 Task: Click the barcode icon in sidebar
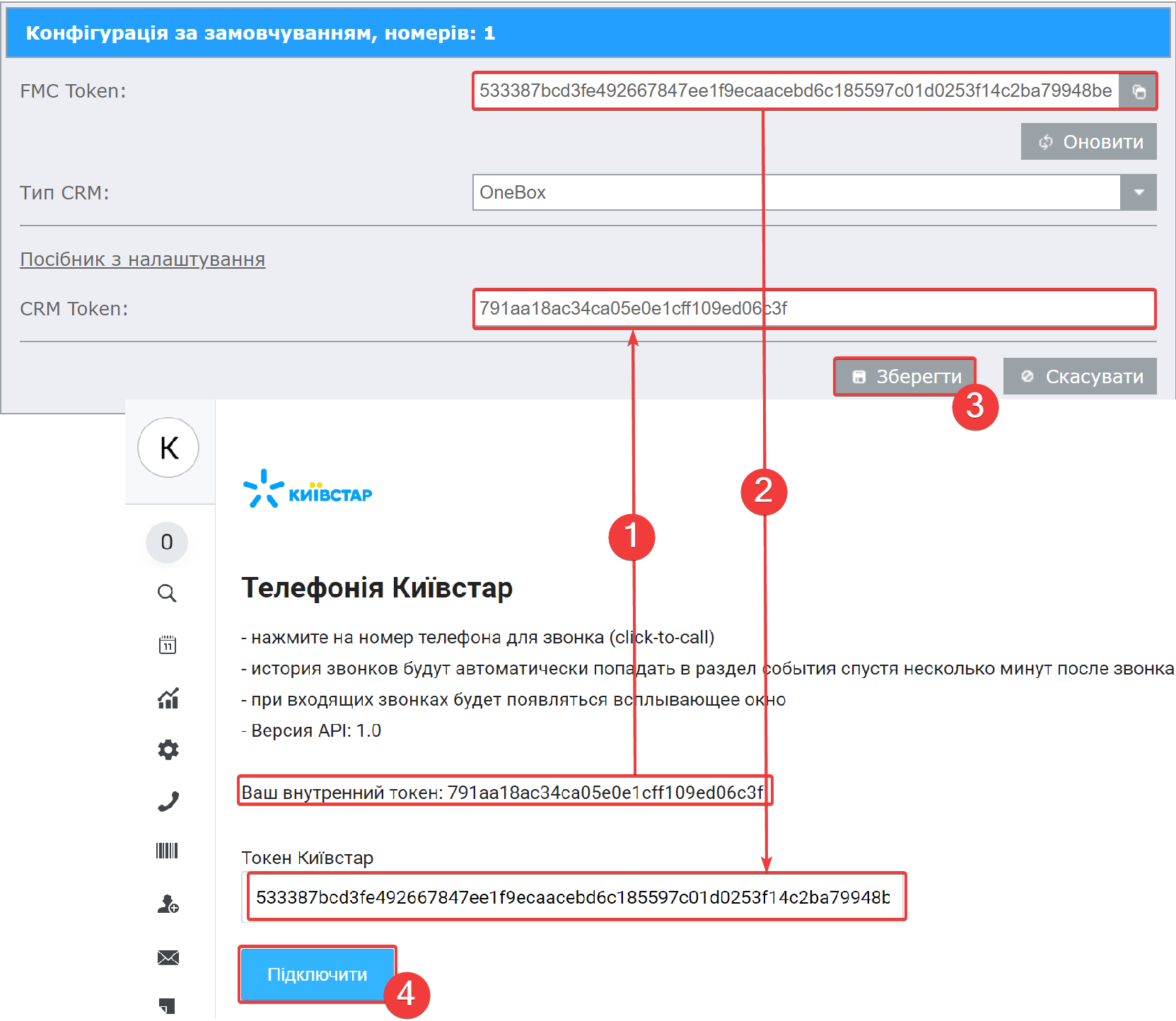click(x=167, y=851)
